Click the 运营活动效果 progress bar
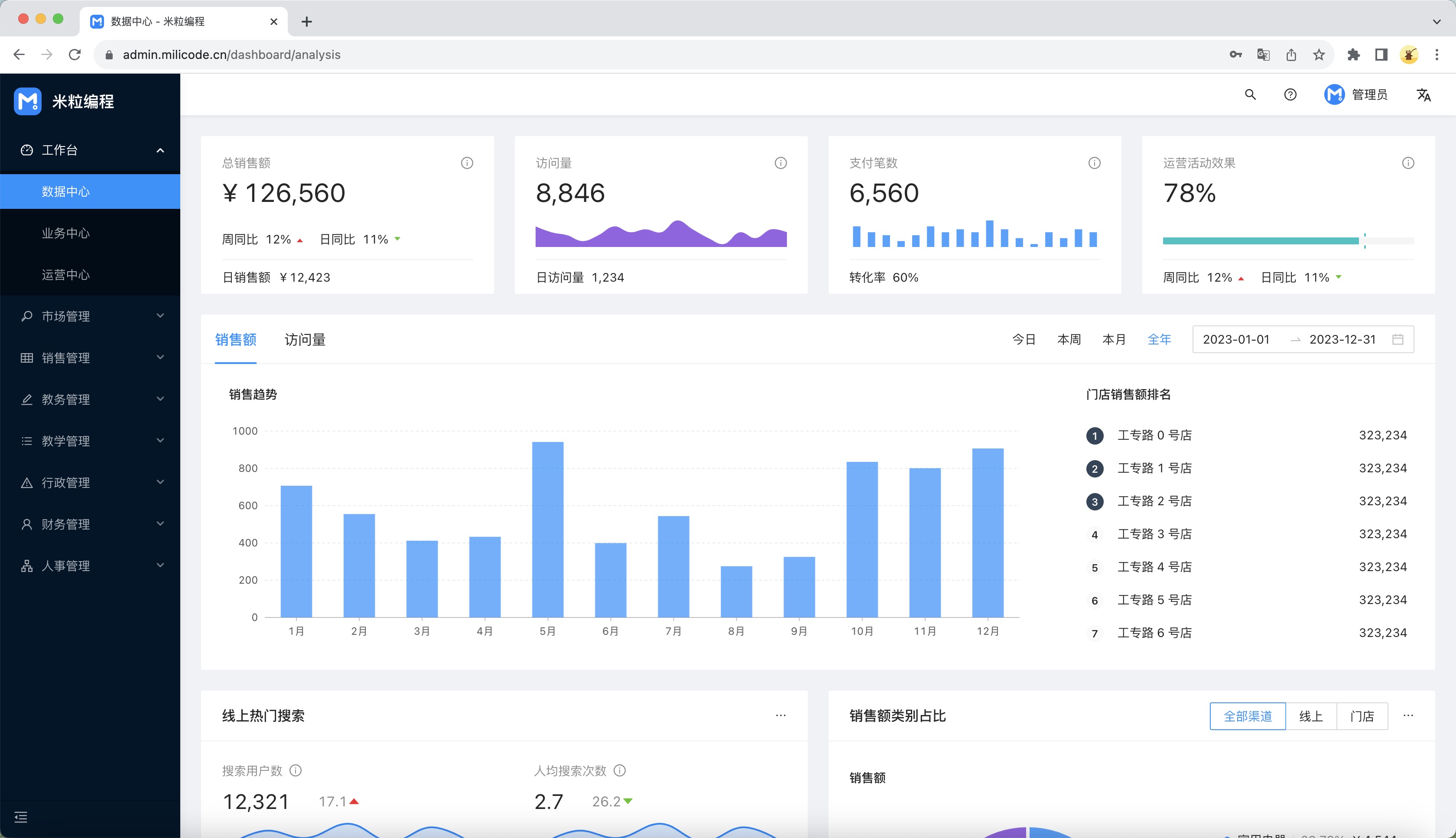Image resolution: width=1456 pixels, height=838 pixels. (1289, 240)
